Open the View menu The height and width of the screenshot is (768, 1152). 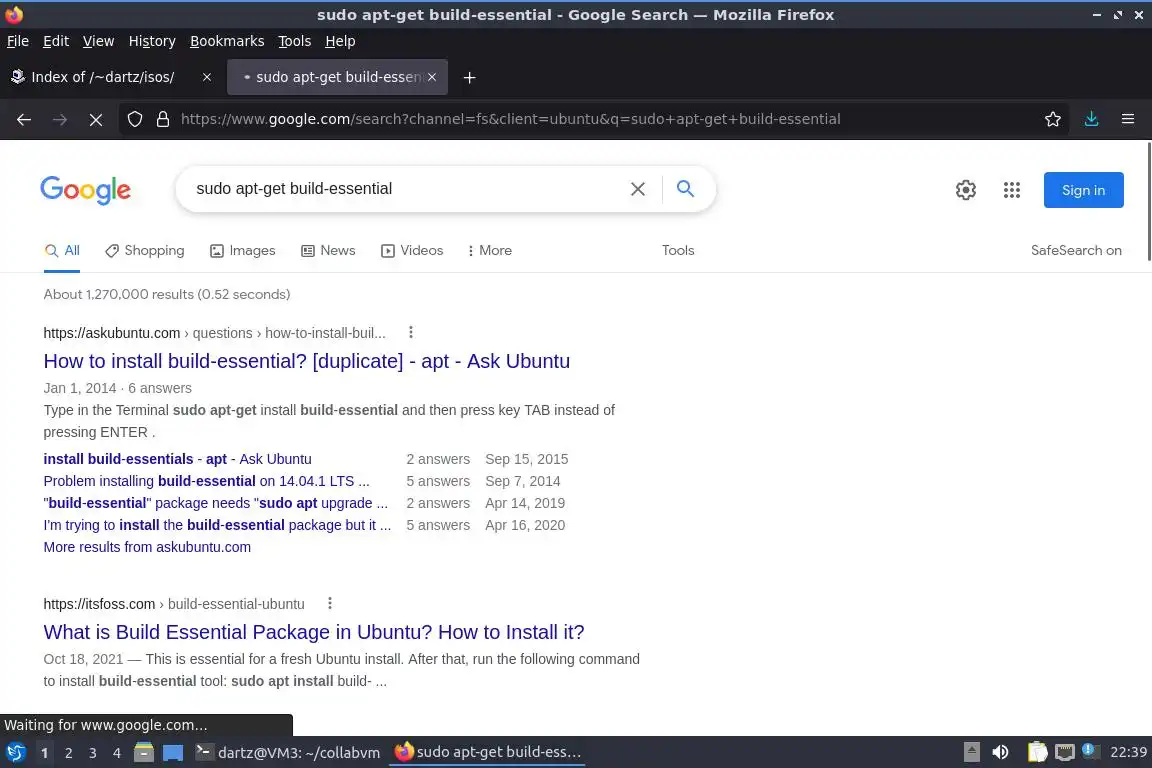pyautogui.click(x=98, y=41)
